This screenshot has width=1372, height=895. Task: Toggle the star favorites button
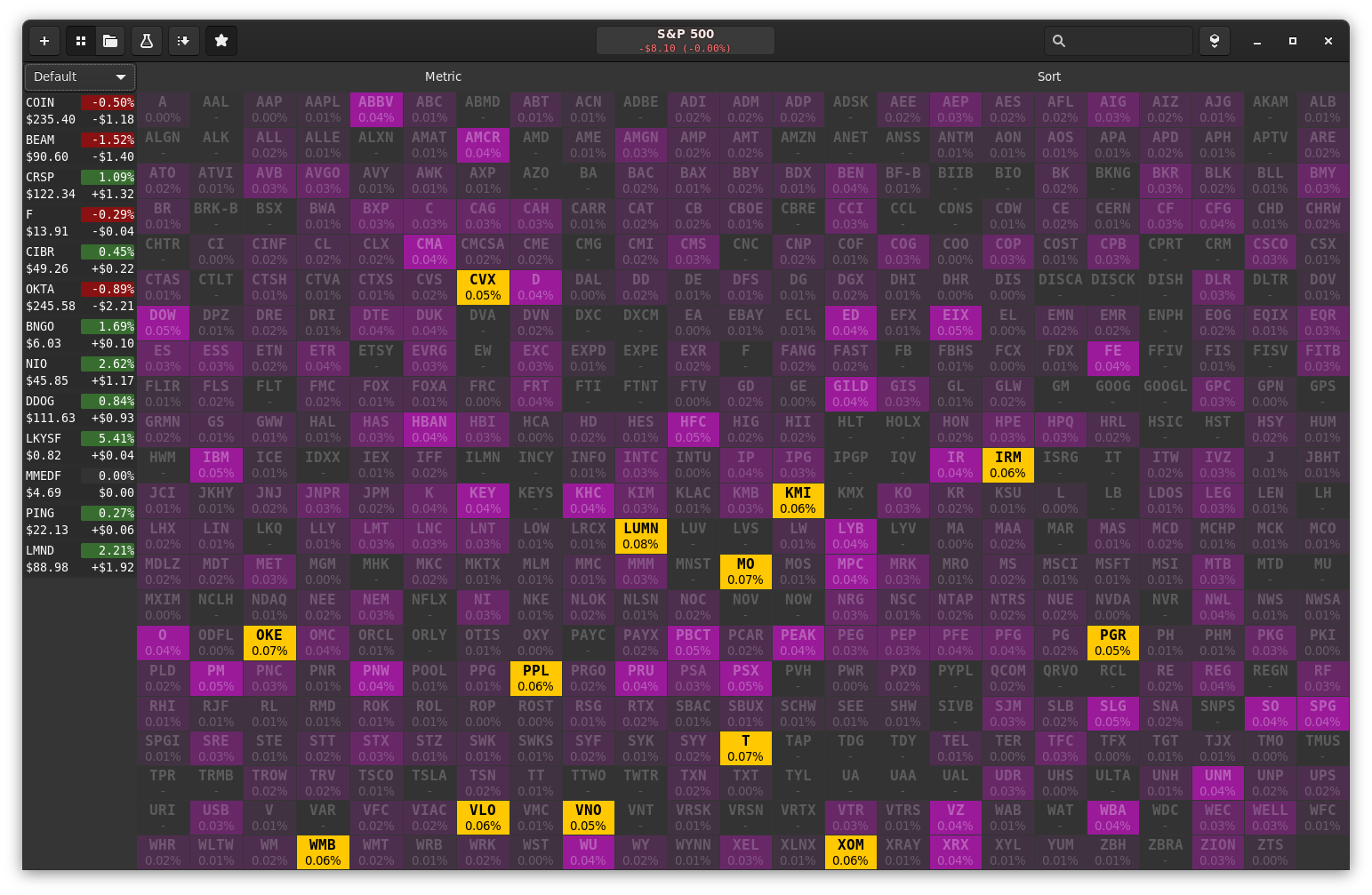coord(221,41)
